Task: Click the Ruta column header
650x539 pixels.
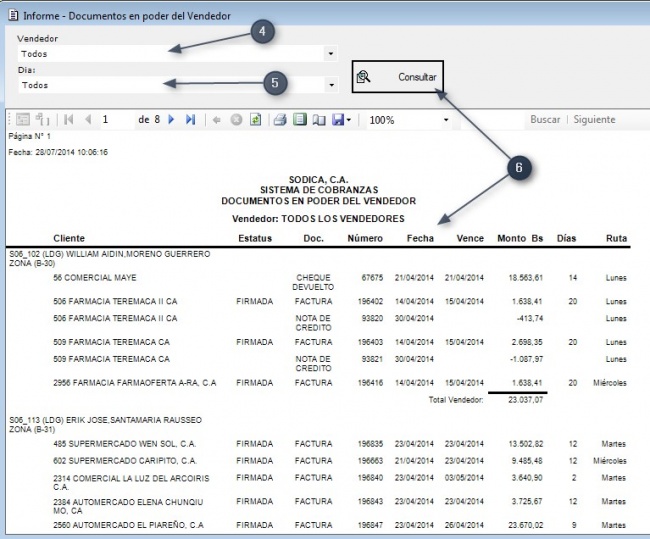Action: tap(616, 238)
